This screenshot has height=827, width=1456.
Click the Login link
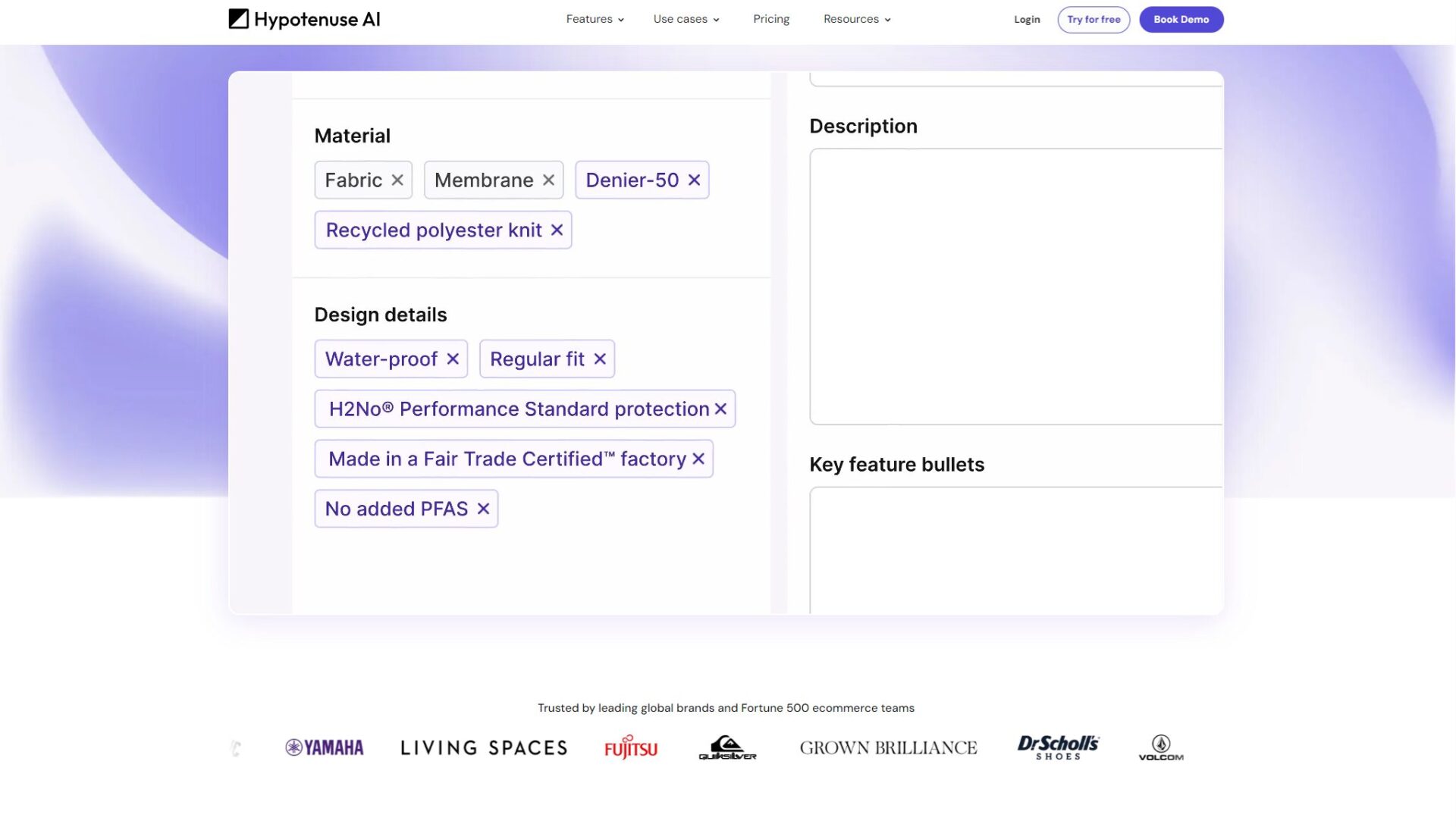(x=1026, y=20)
